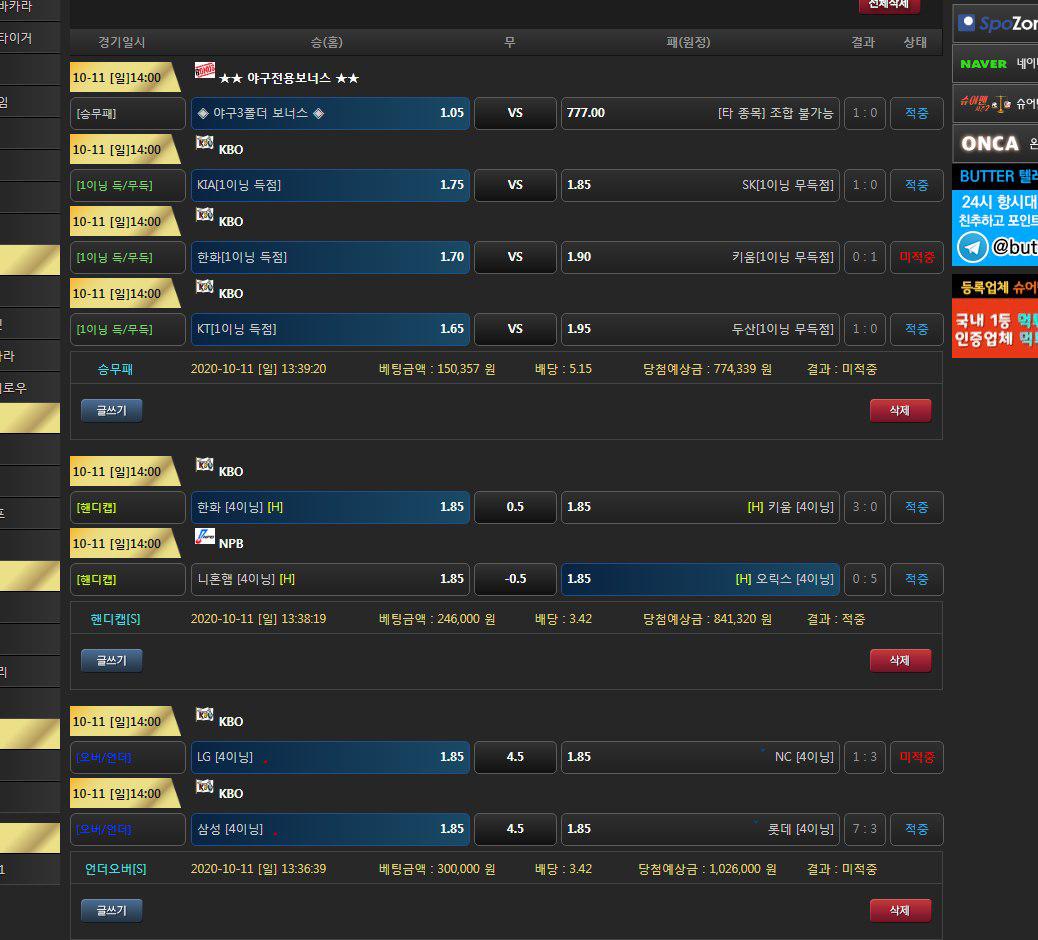The width and height of the screenshot is (1038, 940).
Task: Click the 적중 status for 삼성 vs 롯데
Action: 916,829
